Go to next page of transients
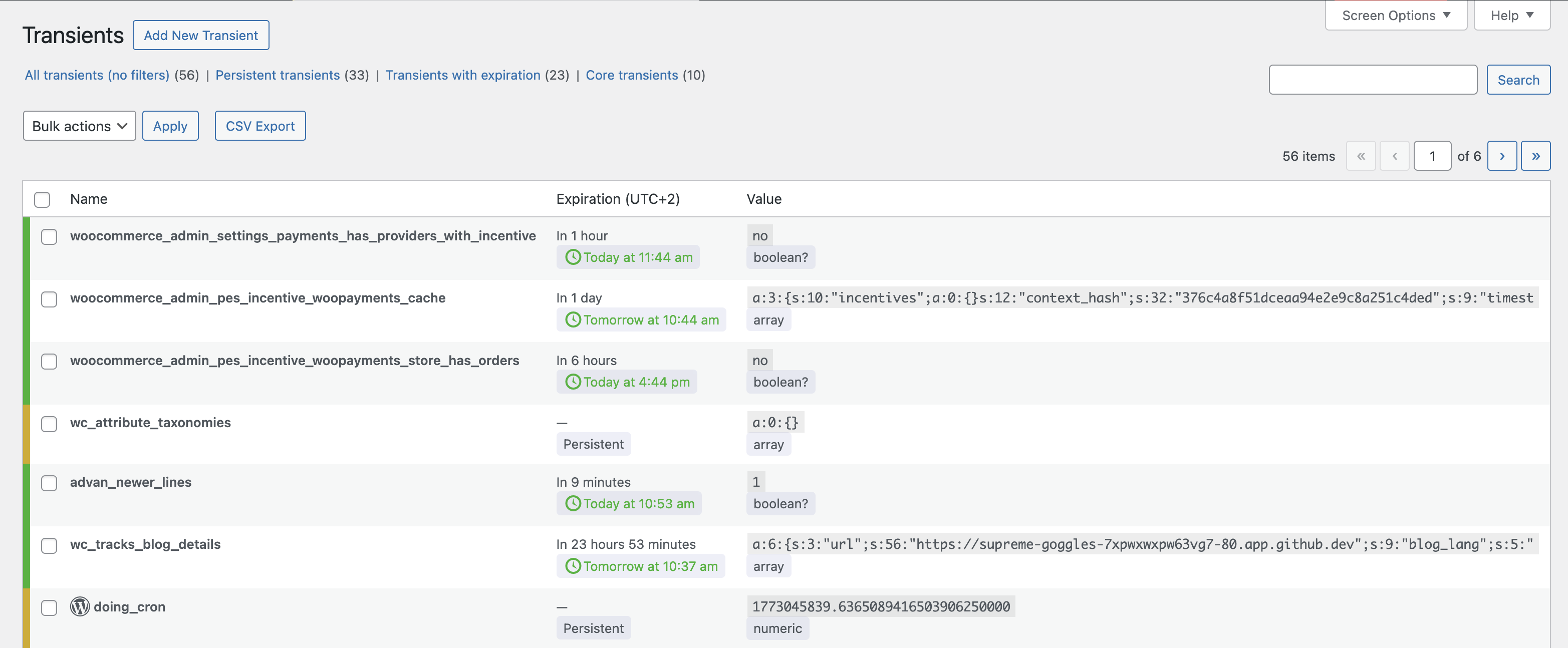Image resolution: width=1568 pixels, height=648 pixels. (1502, 156)
